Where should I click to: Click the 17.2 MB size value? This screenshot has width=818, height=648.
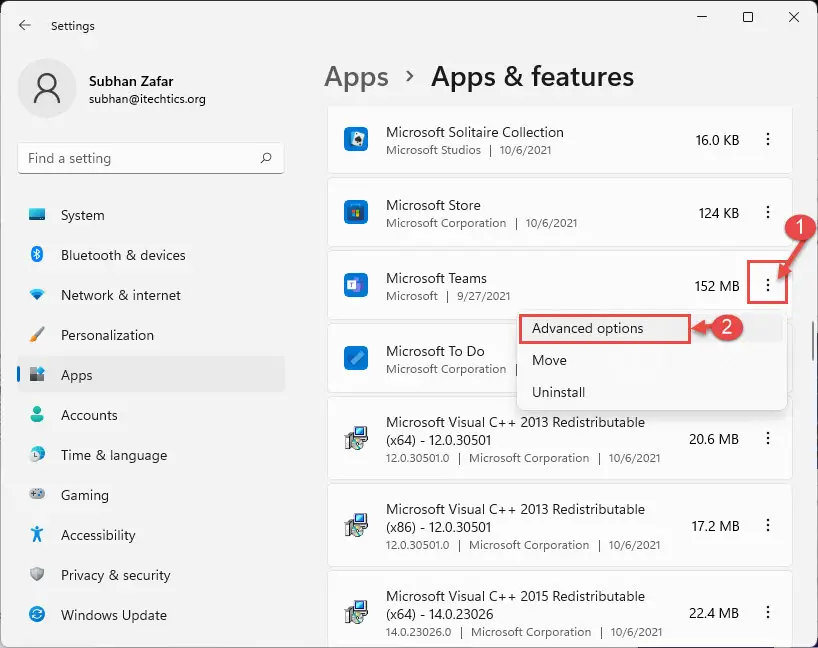(715, 526)
